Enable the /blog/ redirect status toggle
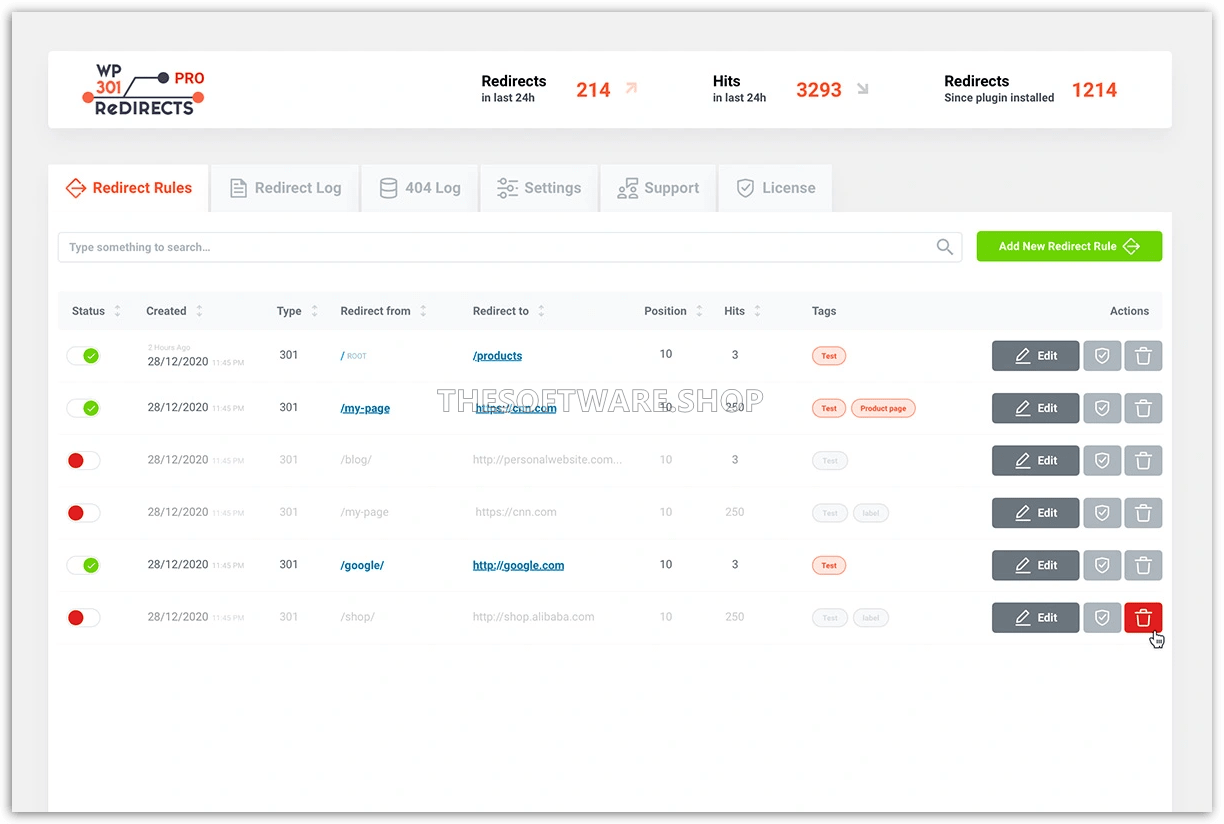This screenshot has height=824, width=1224. [x=83, y=460]
